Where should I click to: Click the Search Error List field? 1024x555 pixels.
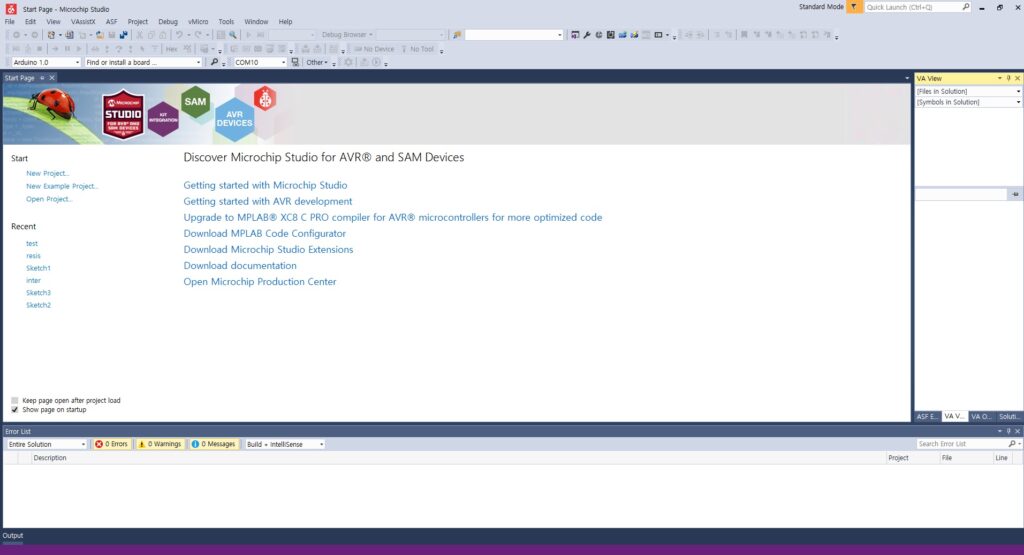961,444
